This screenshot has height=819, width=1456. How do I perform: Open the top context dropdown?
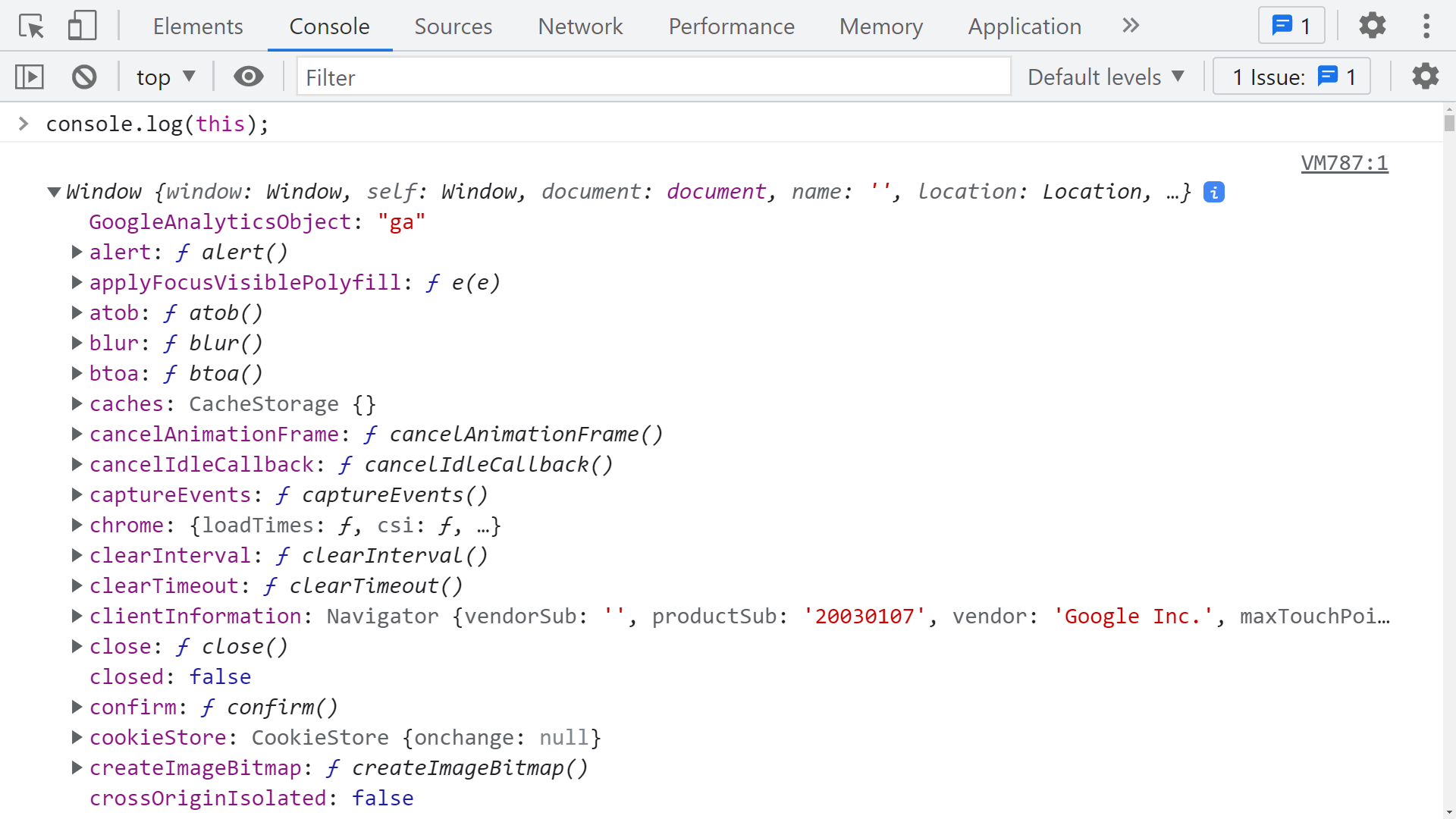point(165,77)
